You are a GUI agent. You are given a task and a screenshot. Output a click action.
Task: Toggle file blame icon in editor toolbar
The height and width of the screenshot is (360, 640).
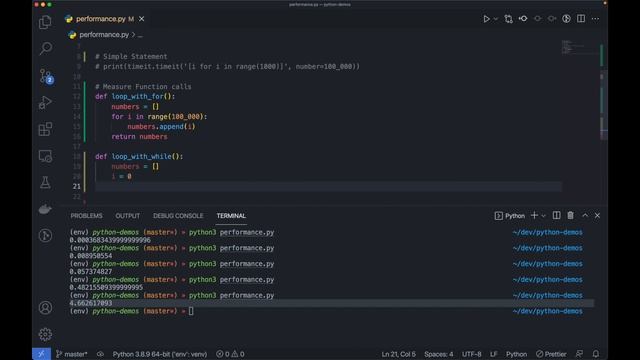tap(566, 19)
